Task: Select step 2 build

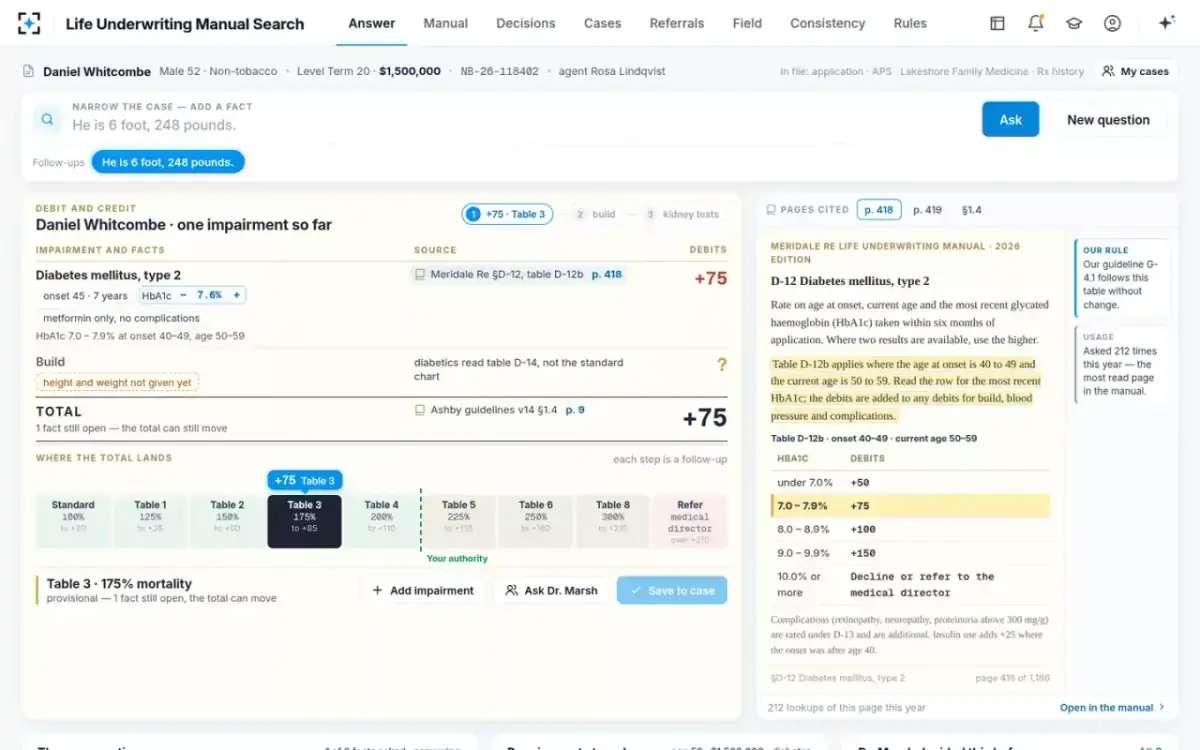Action: click(595, 214)
